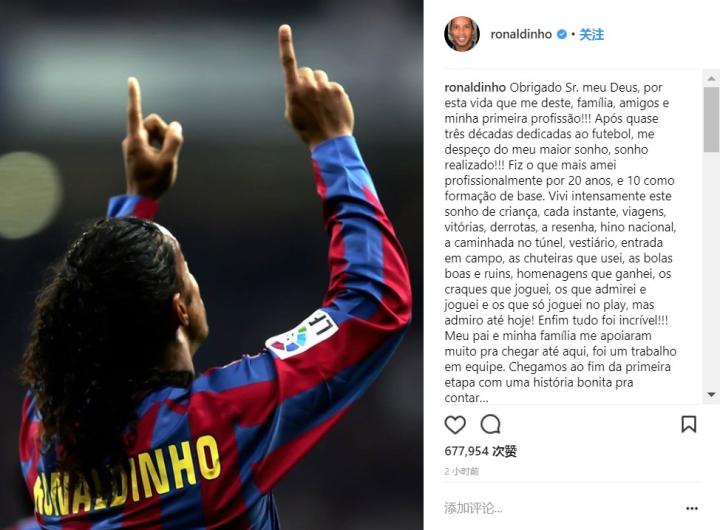The height and width of the screenshot is (530, 720).
Task: Click the caption scrollbar's up arrow
Action: coord(711,78)
